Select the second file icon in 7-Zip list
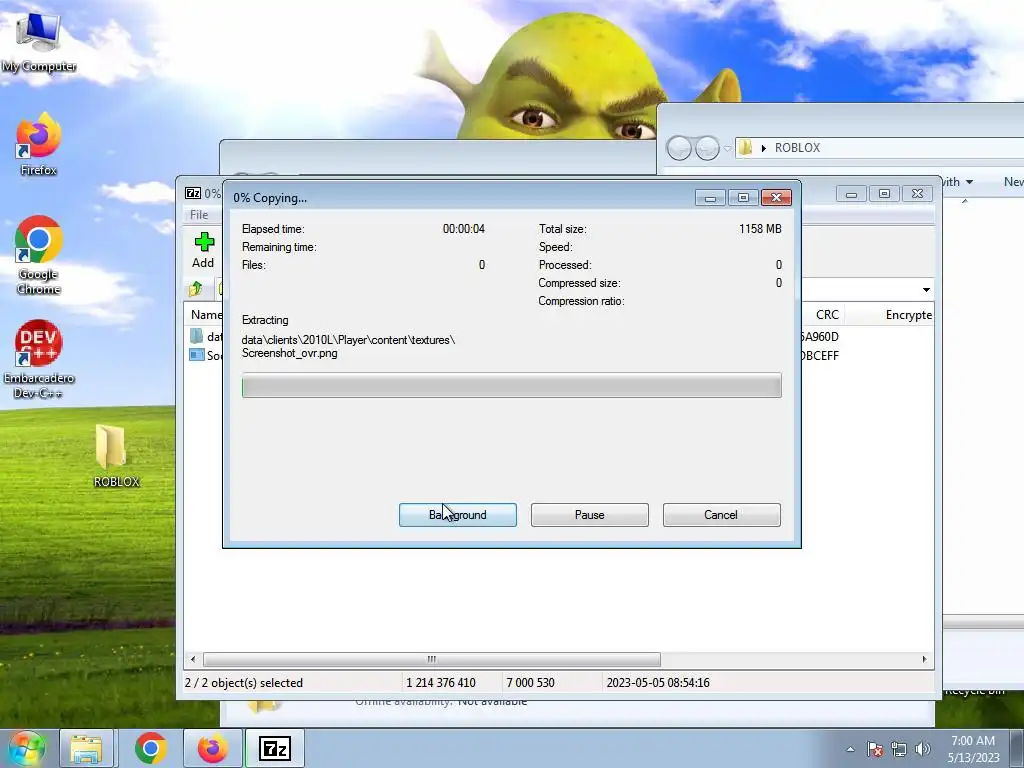Screen dimensions: 1024x768 click(x=197, y=355)
